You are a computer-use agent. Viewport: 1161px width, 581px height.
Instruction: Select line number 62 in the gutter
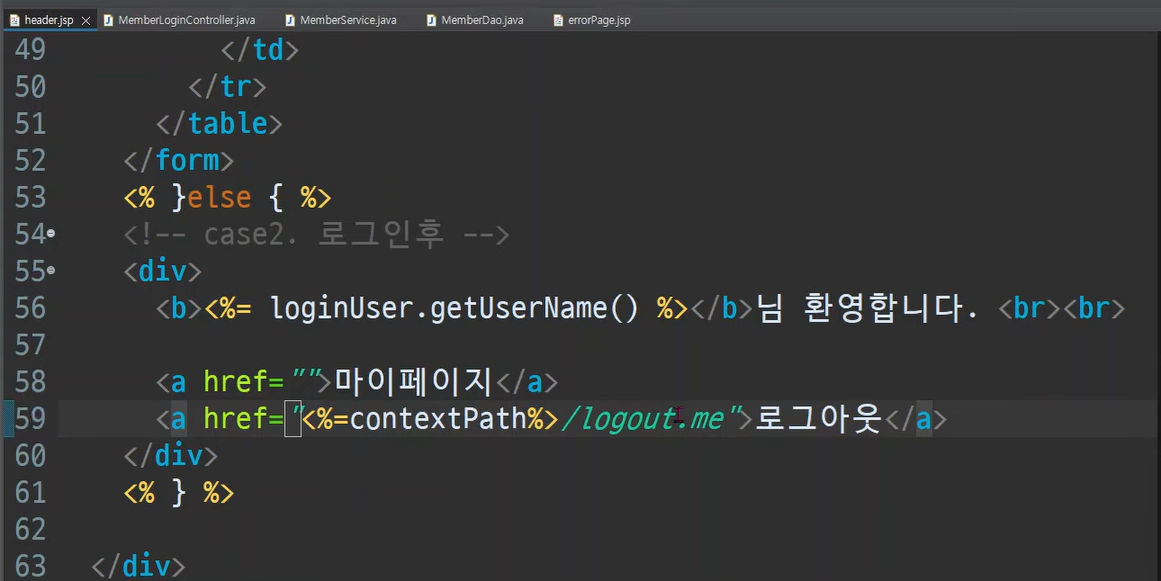point(30,530)
